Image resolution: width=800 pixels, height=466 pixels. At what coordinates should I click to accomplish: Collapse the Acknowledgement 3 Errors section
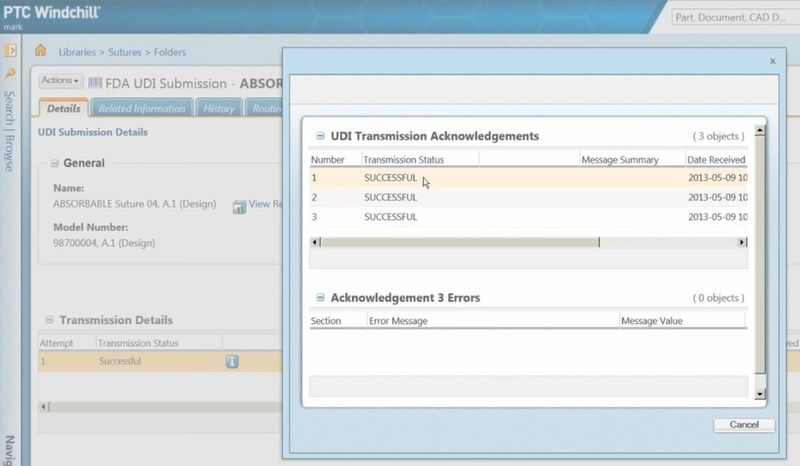click(320, 298)
